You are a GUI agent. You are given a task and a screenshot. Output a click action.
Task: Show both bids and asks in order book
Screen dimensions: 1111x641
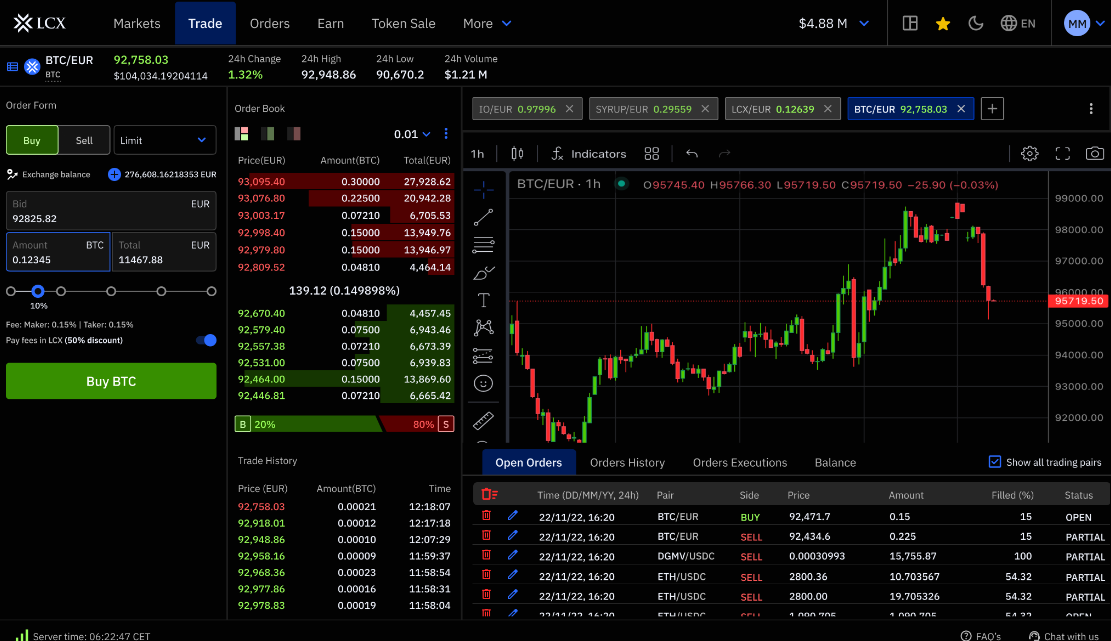pyautogui.click(x=242, y=133)
